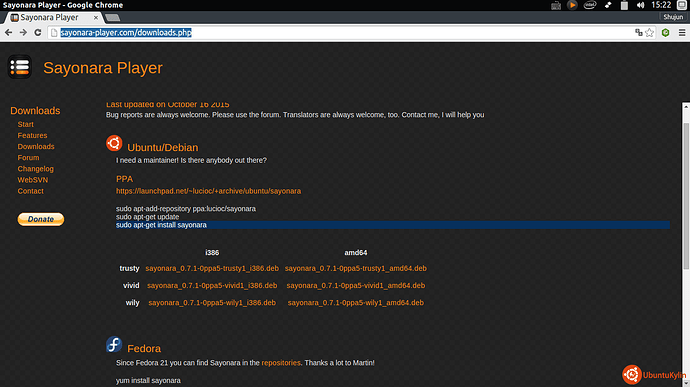The image size is (690, 387).
Task: Close the Sayonara Player tab
Action: point(95,18)
